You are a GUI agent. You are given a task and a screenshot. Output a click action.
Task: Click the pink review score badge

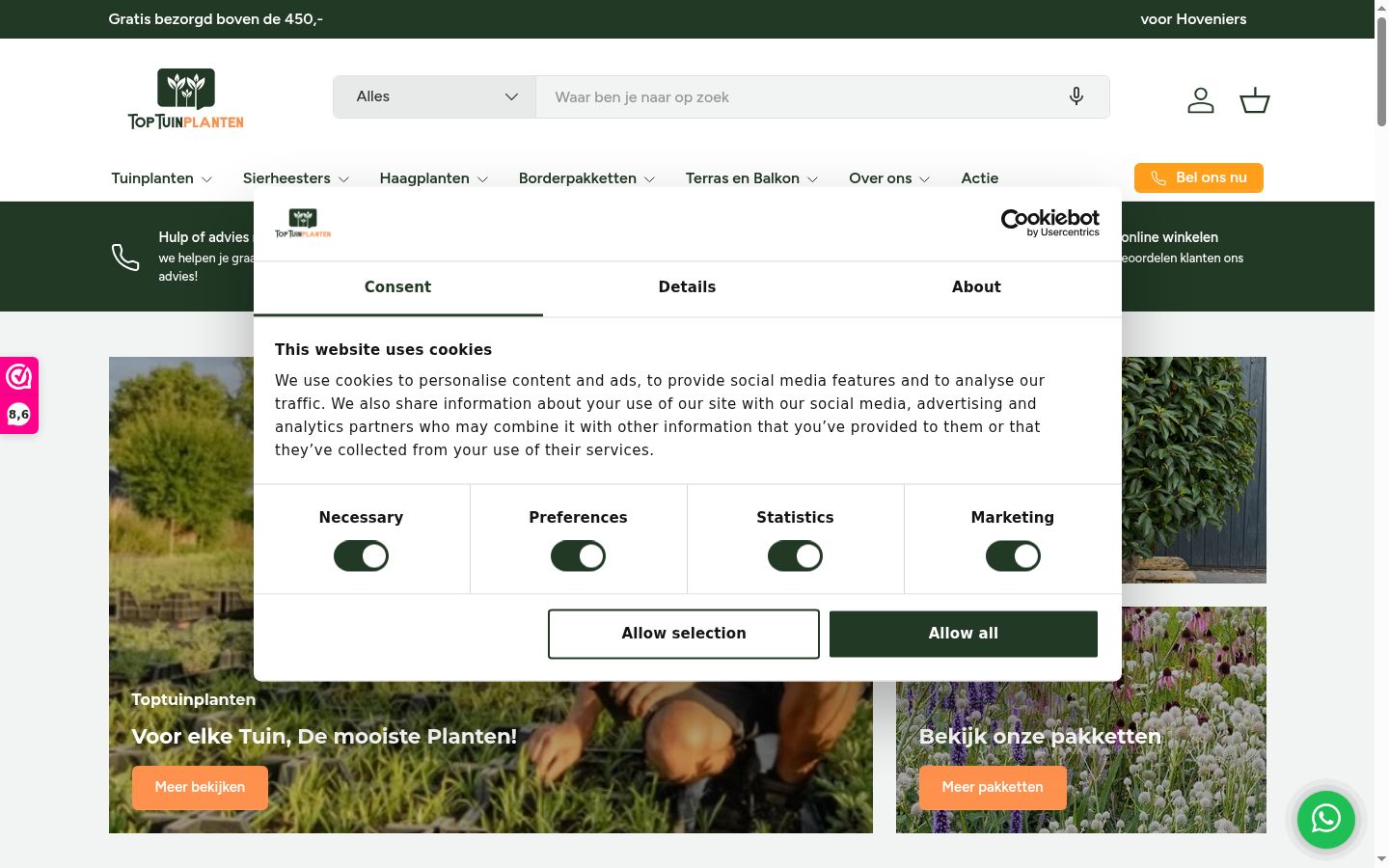pos(18,395)
